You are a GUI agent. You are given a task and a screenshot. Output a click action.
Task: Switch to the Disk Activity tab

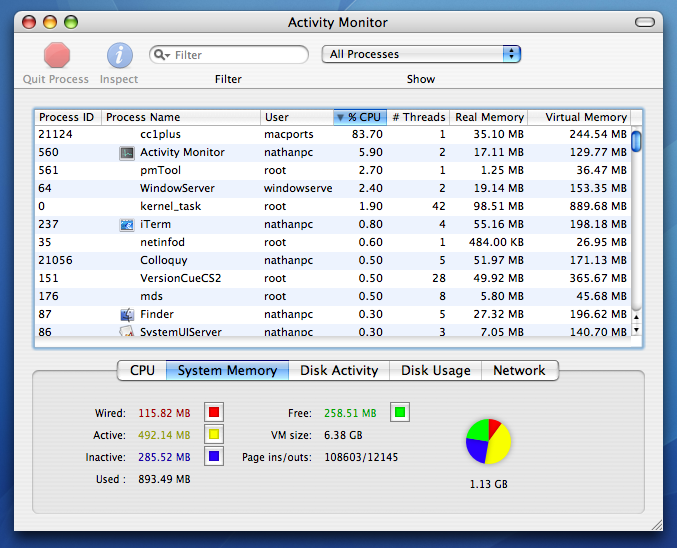coord(339,370)
